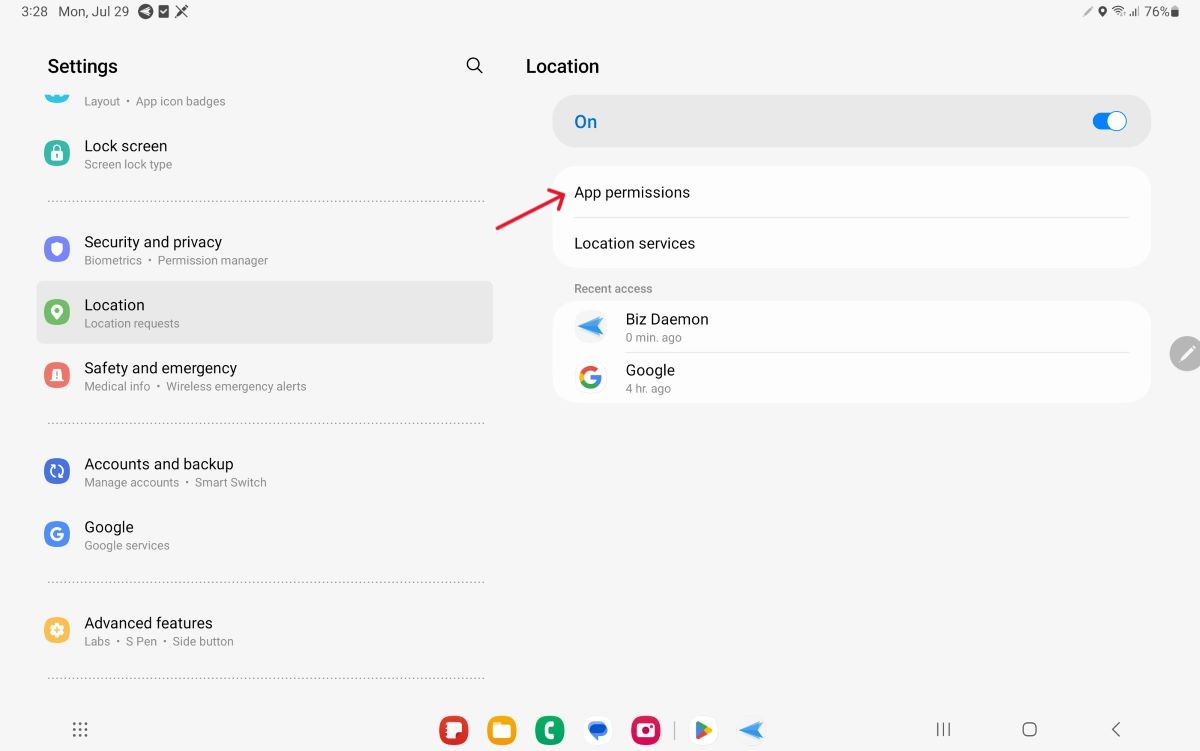
Task: Open the Google Play Store
Action: click(703, 729)
